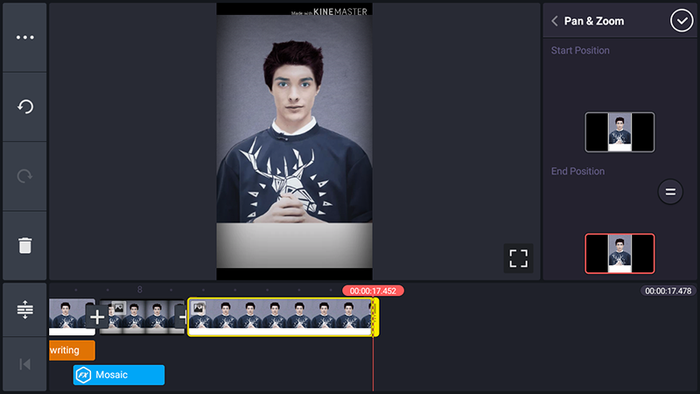Add transition before the selected yellow clip
The width and height of the screenshot is (700, 394).
(181, 317)
